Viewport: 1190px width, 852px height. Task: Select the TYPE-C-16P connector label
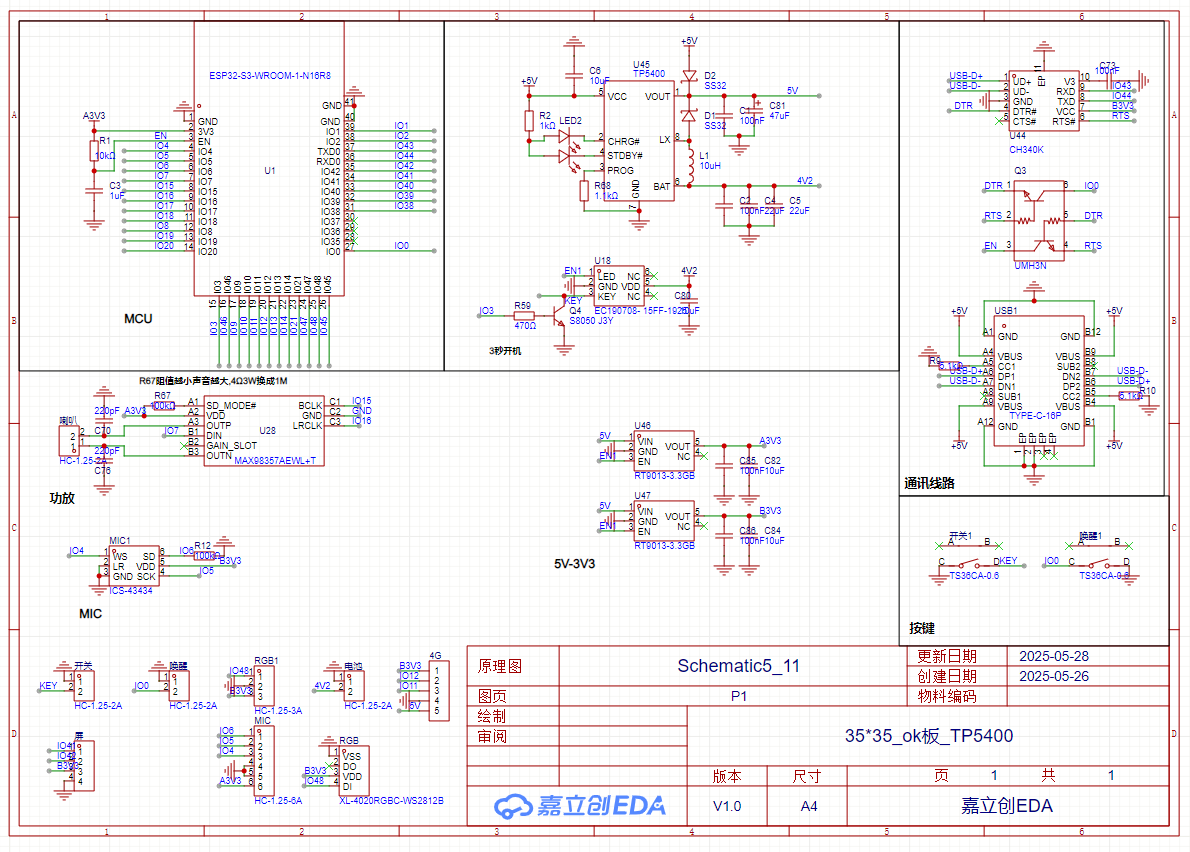(x=1034, y=416)
